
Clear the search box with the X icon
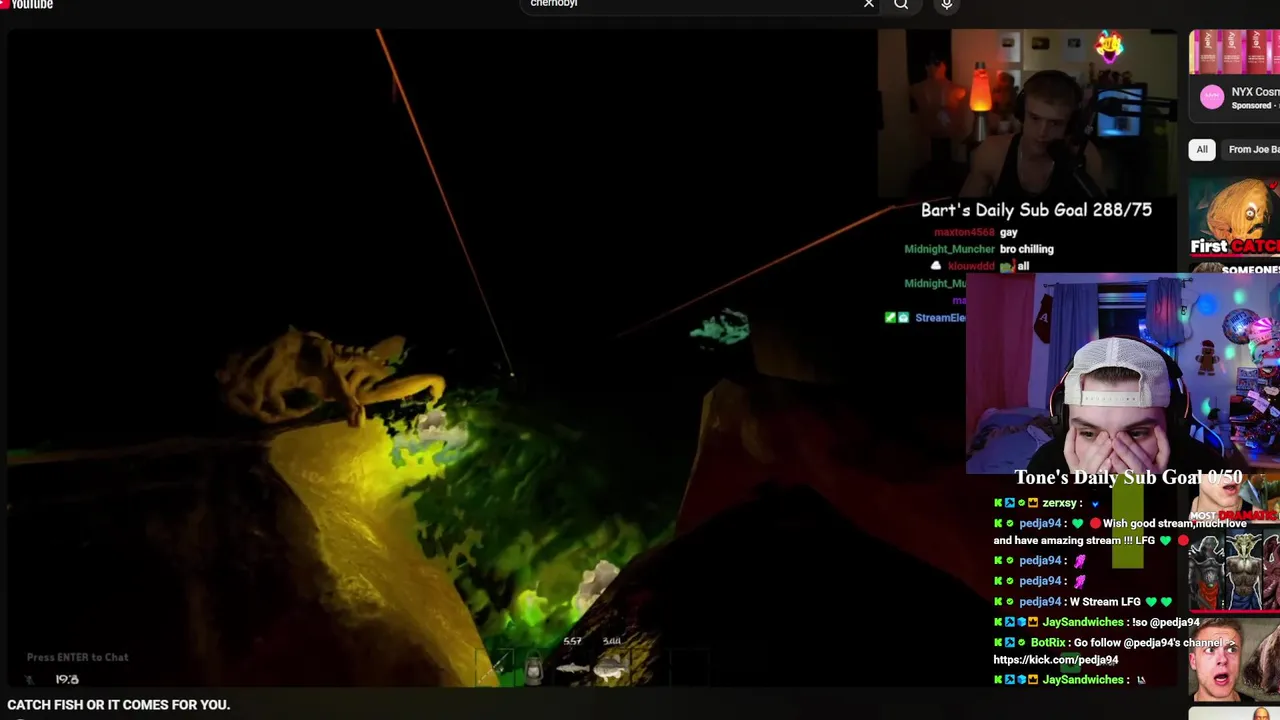[869, 4]
